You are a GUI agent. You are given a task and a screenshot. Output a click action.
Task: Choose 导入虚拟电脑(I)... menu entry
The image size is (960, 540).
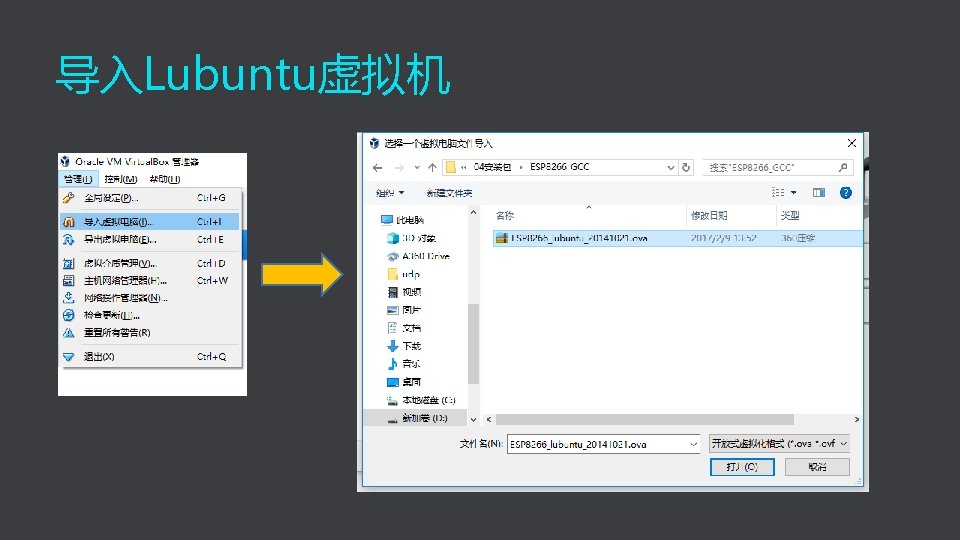(150, 222)
